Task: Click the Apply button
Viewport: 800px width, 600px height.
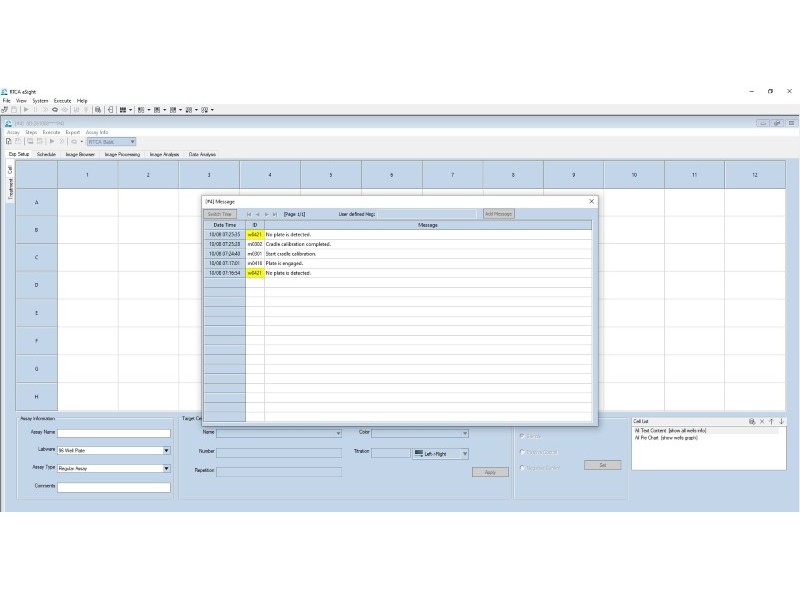Action: click(x=490, y=472)
